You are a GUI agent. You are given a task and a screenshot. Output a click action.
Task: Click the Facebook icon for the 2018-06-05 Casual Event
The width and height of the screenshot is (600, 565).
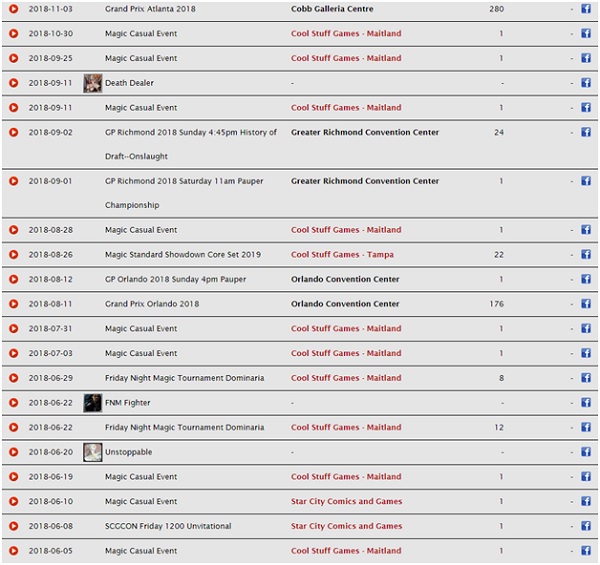(x=586, y=551)
